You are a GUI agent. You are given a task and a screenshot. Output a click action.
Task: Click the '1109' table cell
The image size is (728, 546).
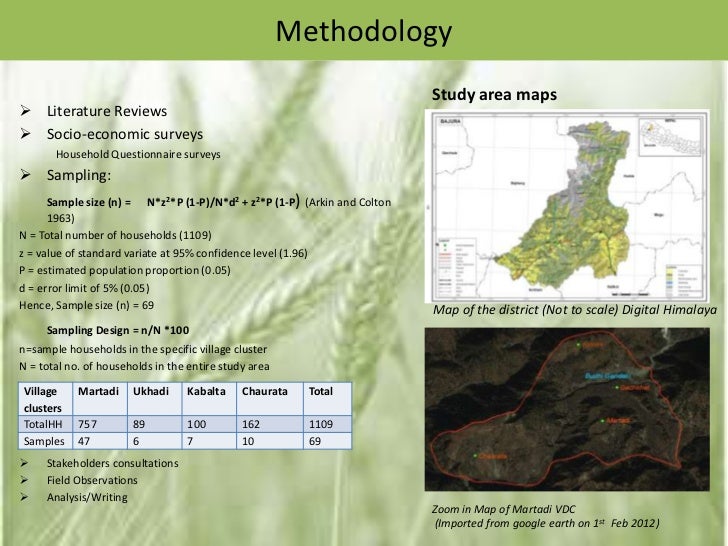point(327,424)
